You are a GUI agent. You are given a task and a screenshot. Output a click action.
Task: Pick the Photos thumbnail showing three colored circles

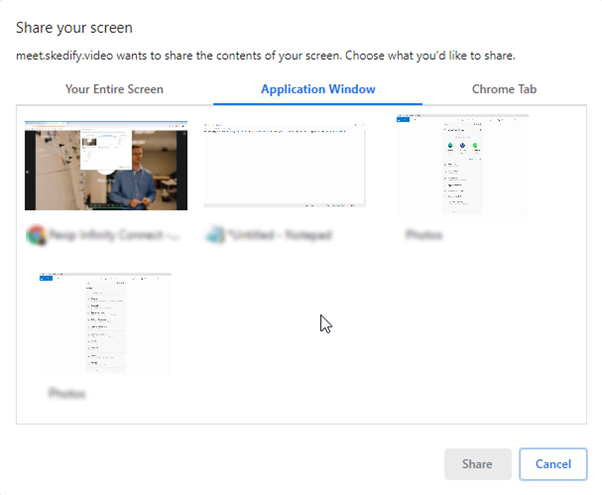point(462,165)
